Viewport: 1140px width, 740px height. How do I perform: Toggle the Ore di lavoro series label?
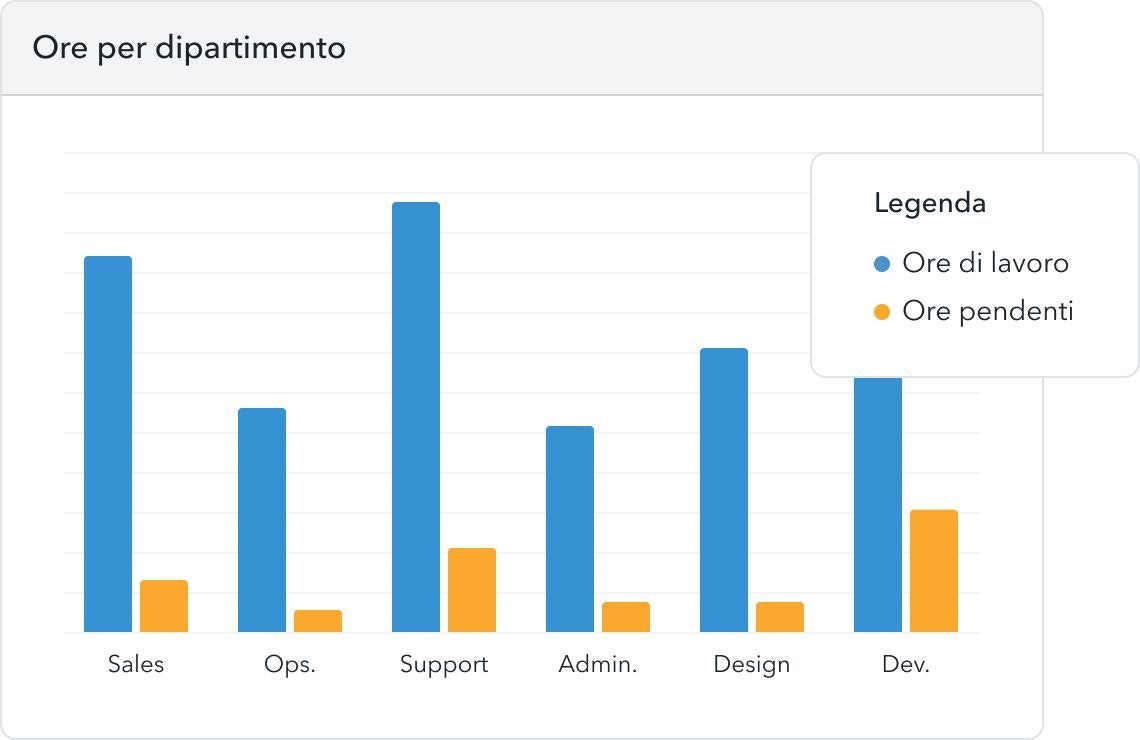[985, 263]
